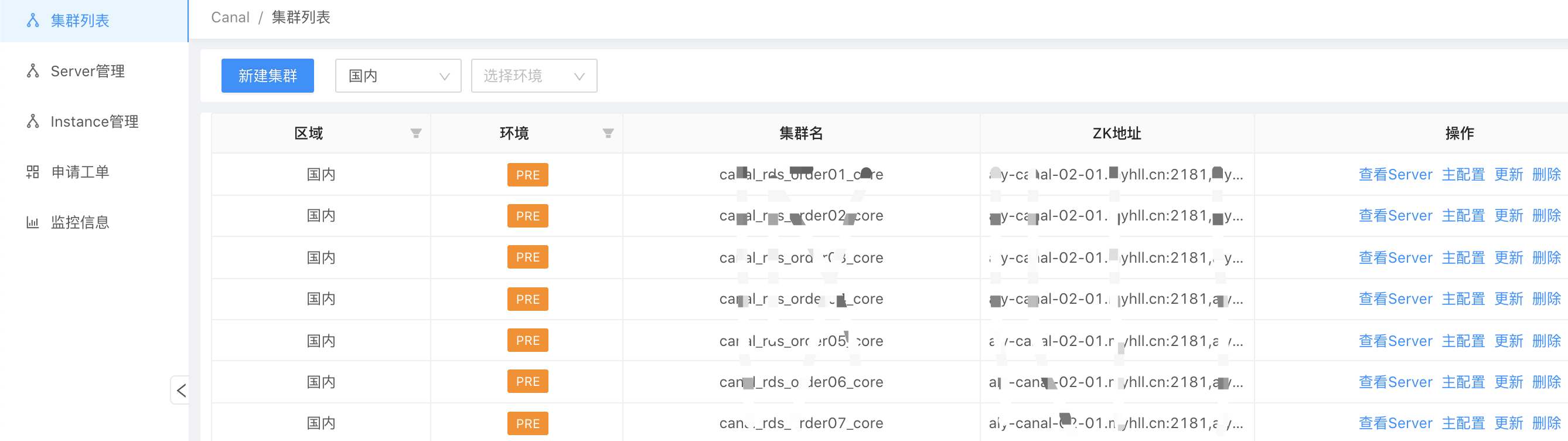The height and width of the screenshot is (441, 1568).
Task: Click 更新 in the order07 cluster row
Action: (1508, 423)
